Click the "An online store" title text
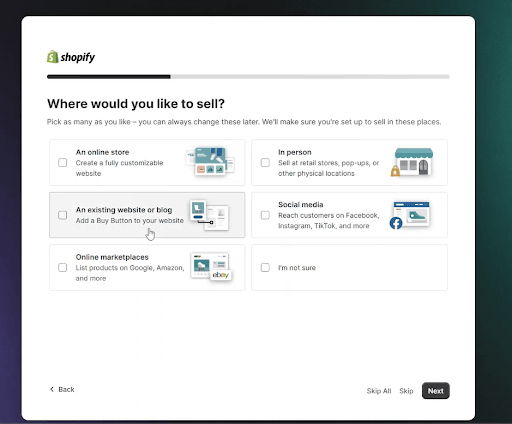 102,152
